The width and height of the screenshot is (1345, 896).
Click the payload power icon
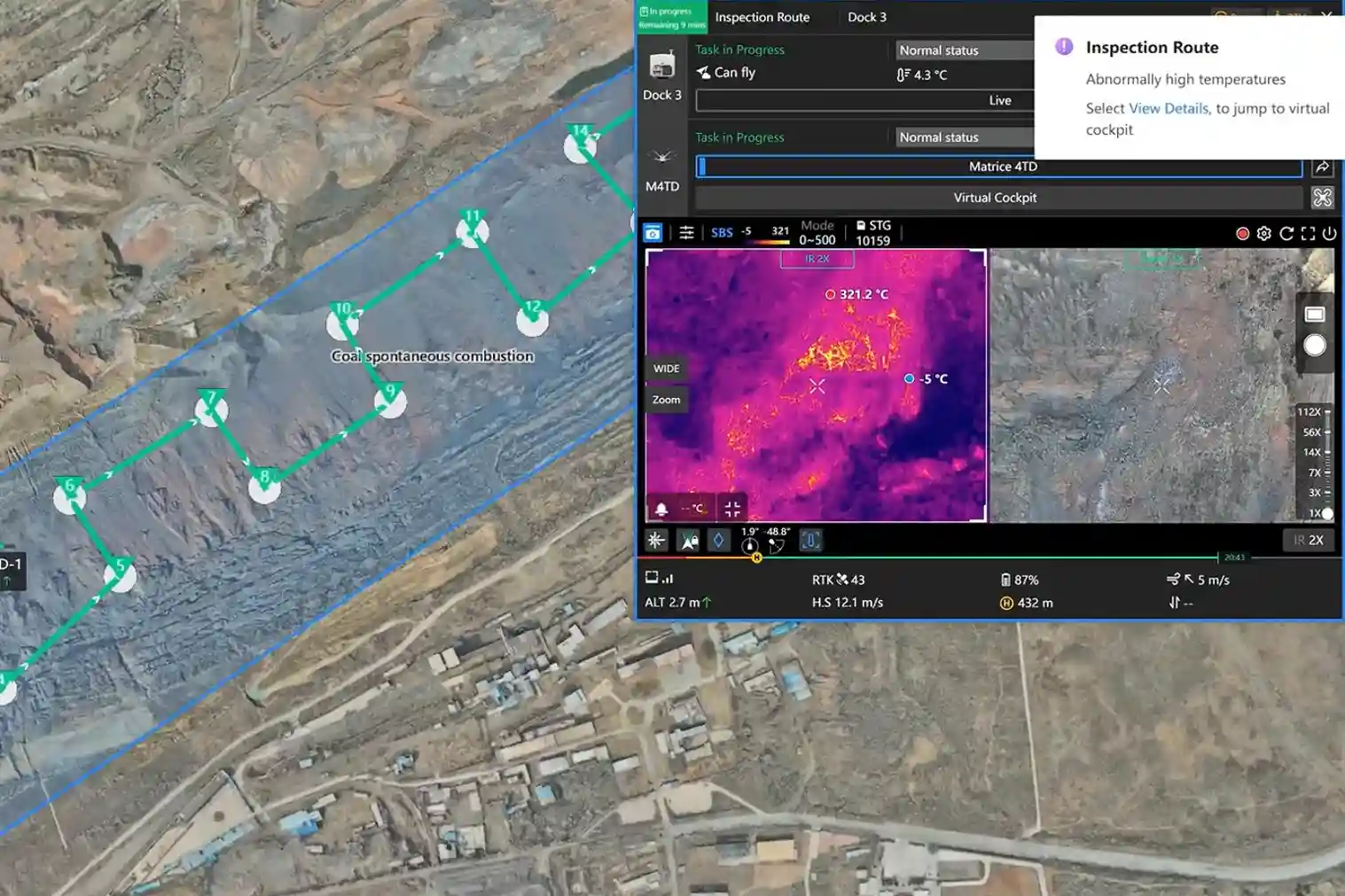1331,233
